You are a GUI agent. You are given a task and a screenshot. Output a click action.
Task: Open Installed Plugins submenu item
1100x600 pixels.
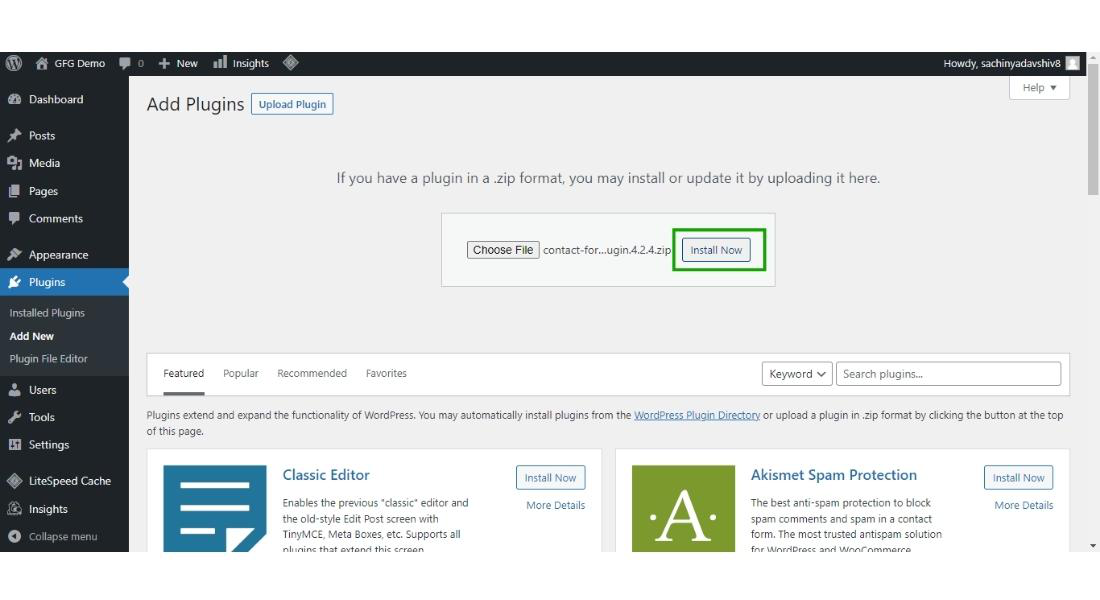47,313
